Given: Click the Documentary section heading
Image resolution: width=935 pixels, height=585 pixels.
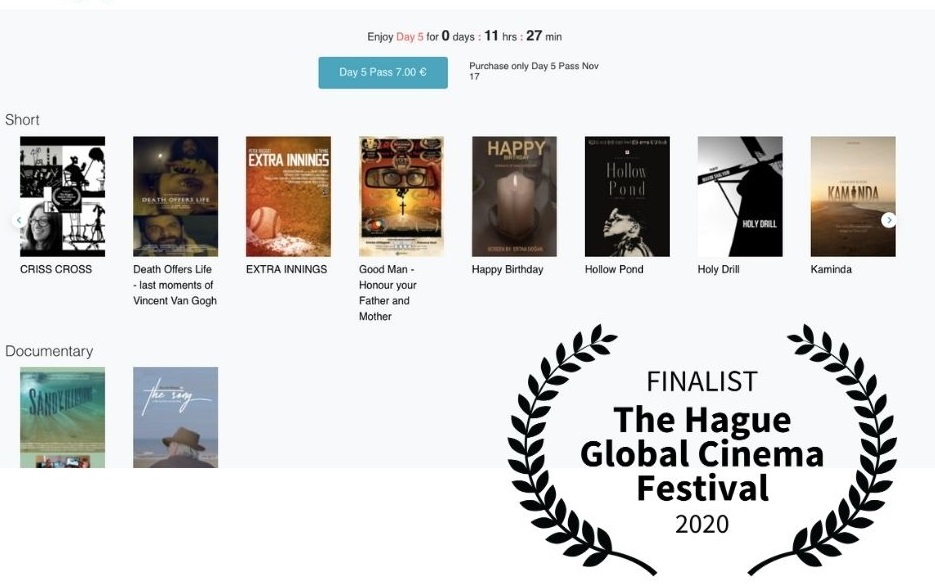Looking at the screenshot, I should pos(49,351).
